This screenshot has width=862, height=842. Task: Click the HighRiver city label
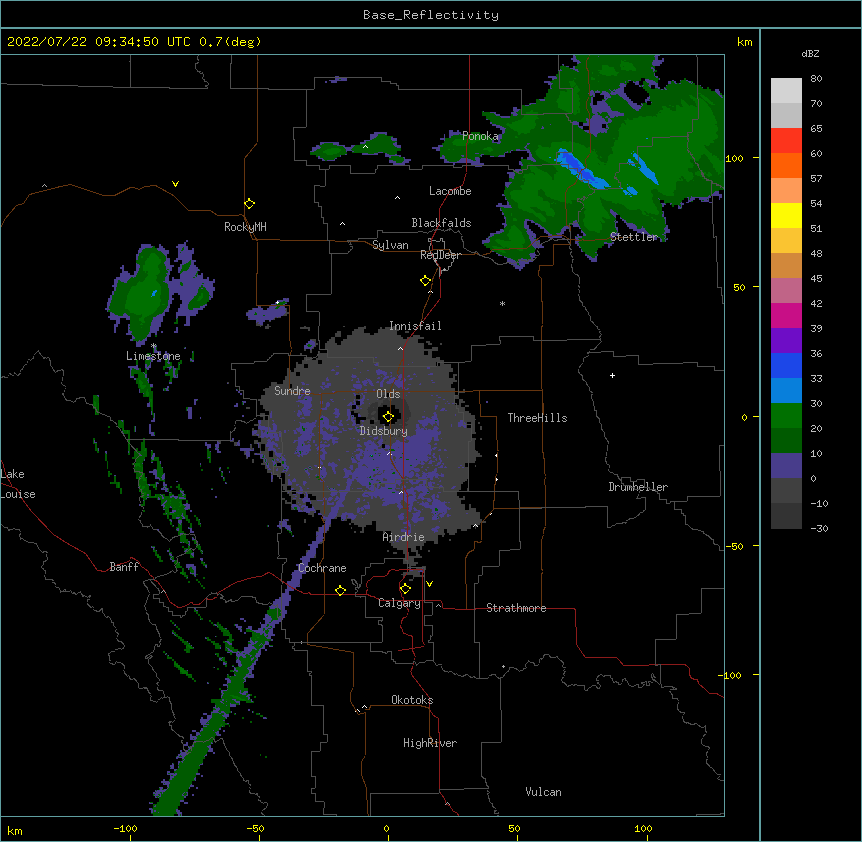pos(430,743)
